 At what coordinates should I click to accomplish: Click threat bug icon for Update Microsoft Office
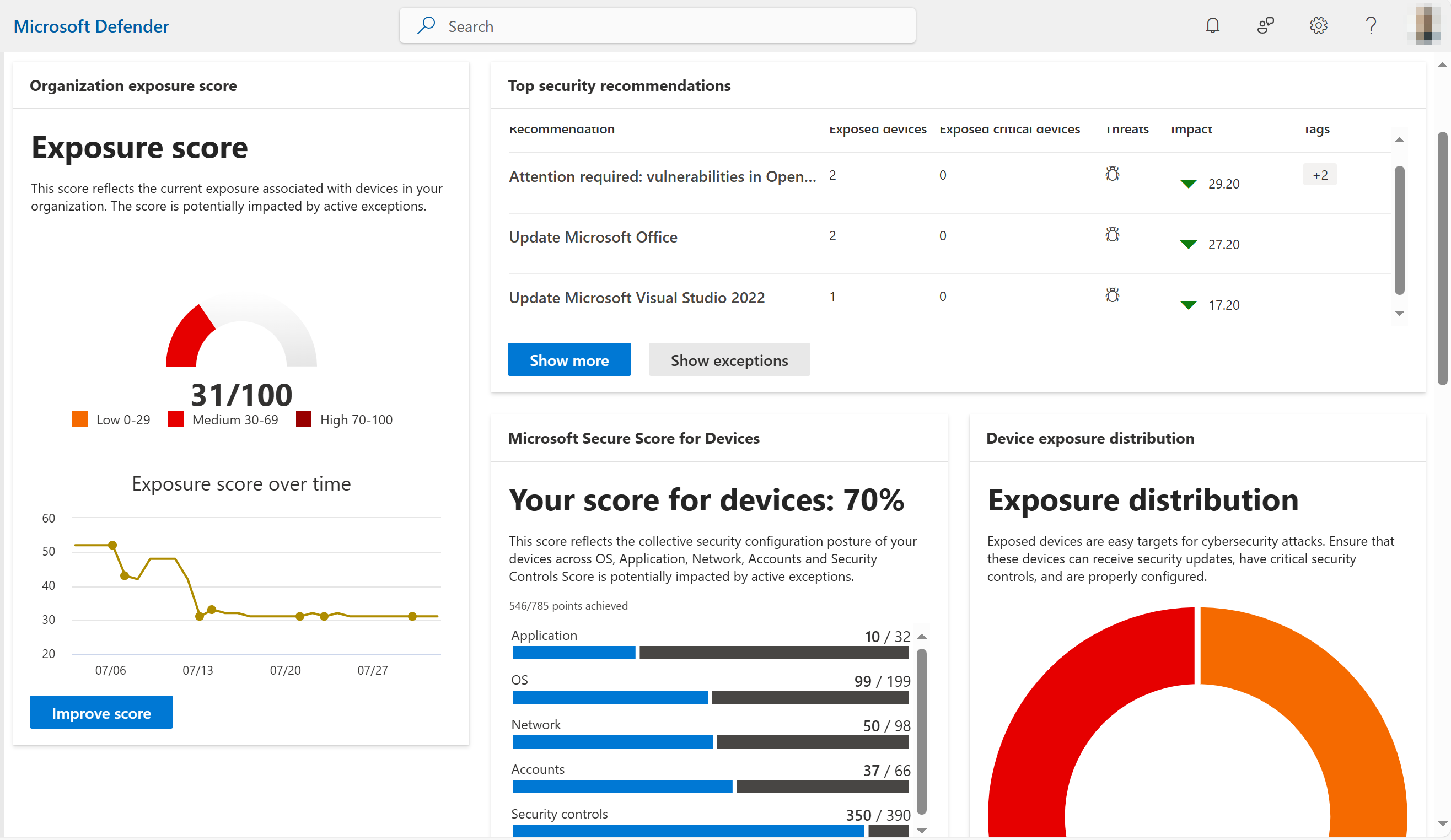(1113, 234)
